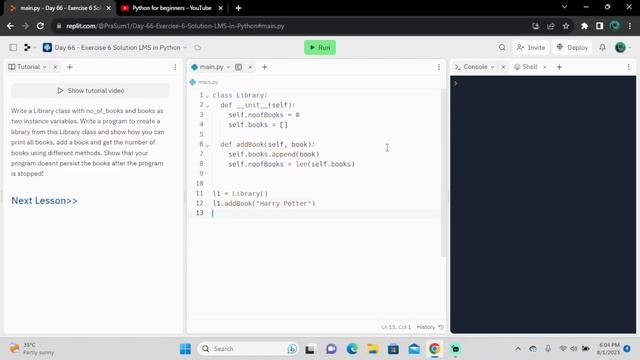Share this page icon
The height and width of the screenshot is (360, 640).
pyautogui.click(x=551, y=26)
